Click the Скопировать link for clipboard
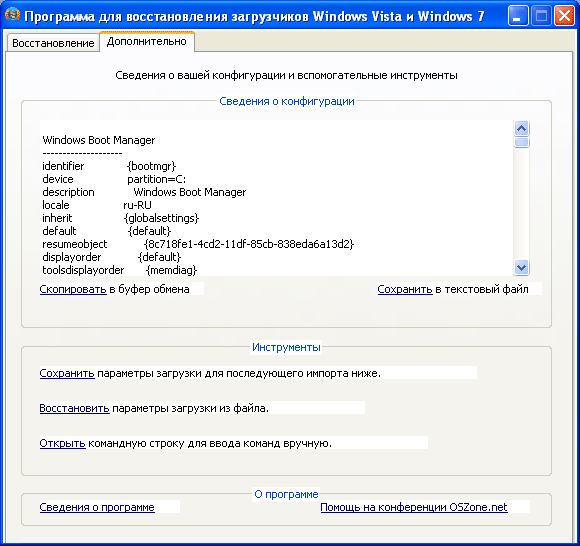This screenshot has height=546, width=580. click(x=73, y=289)
